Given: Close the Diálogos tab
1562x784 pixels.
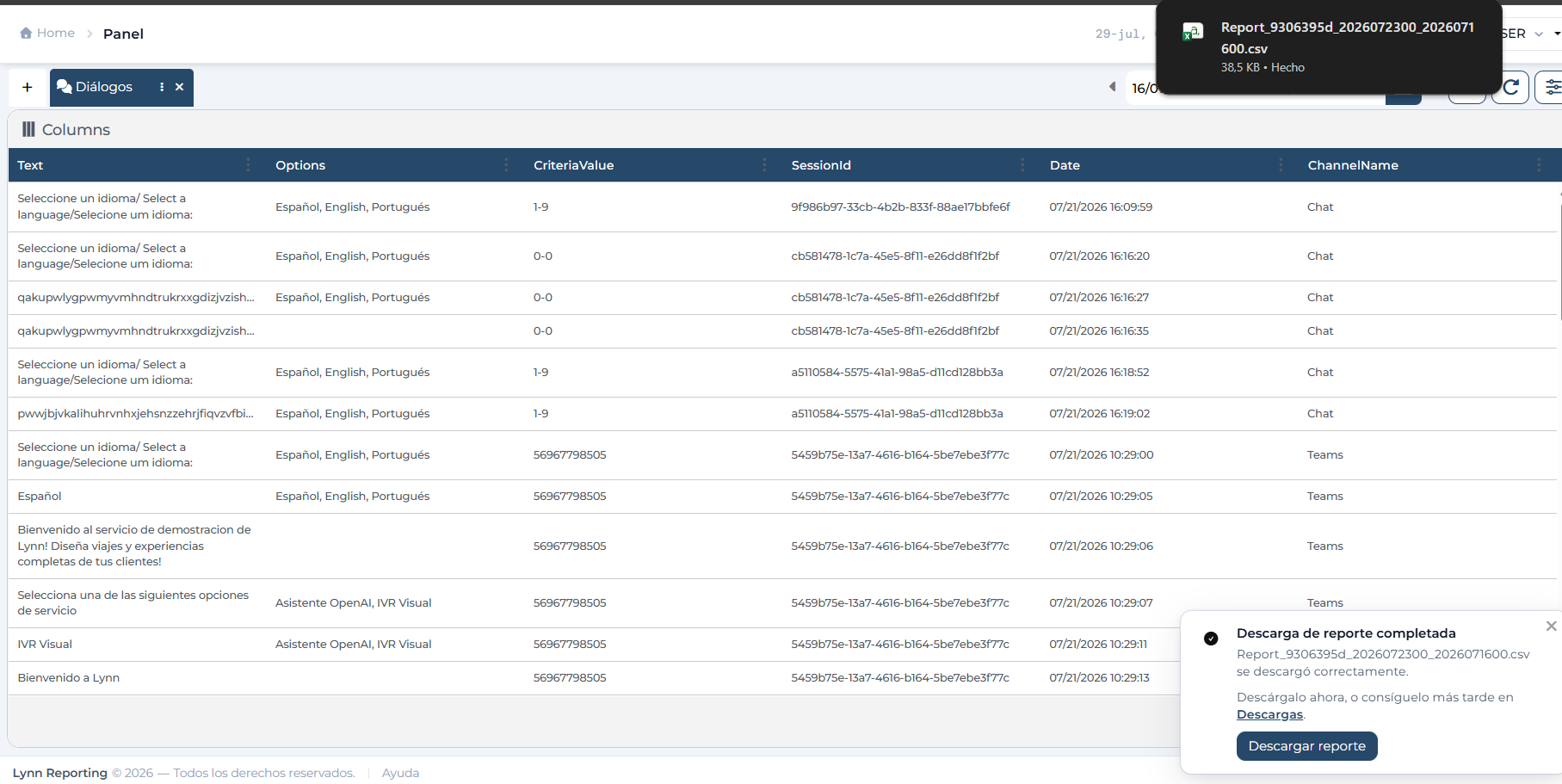Looking at the screenshot, I should tap(180, 87).
